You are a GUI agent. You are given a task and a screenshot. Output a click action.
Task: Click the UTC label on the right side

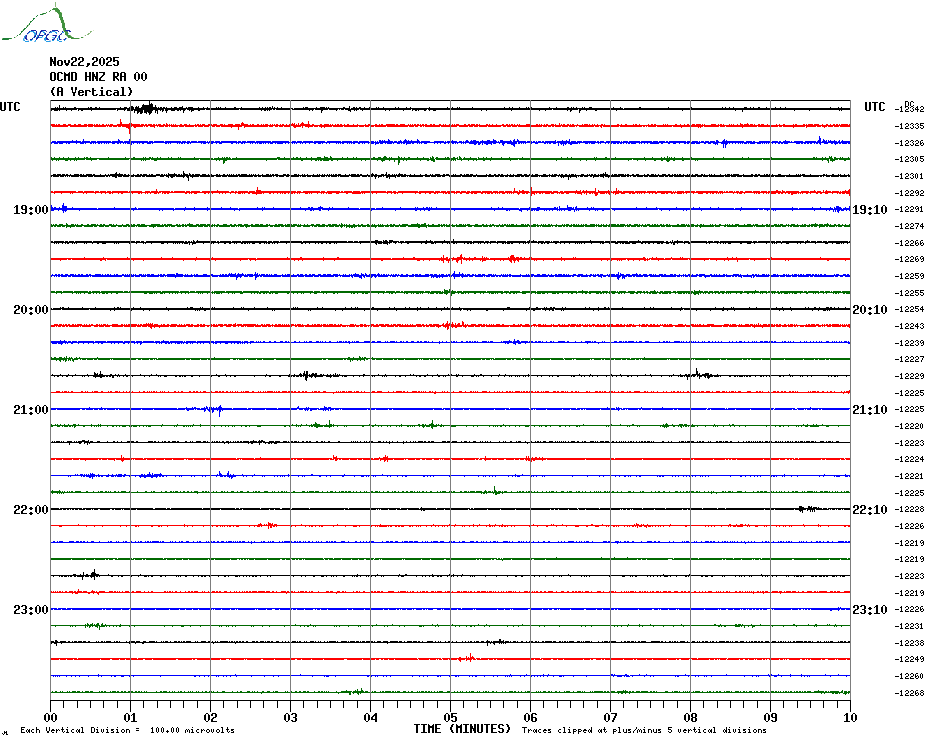874,107
